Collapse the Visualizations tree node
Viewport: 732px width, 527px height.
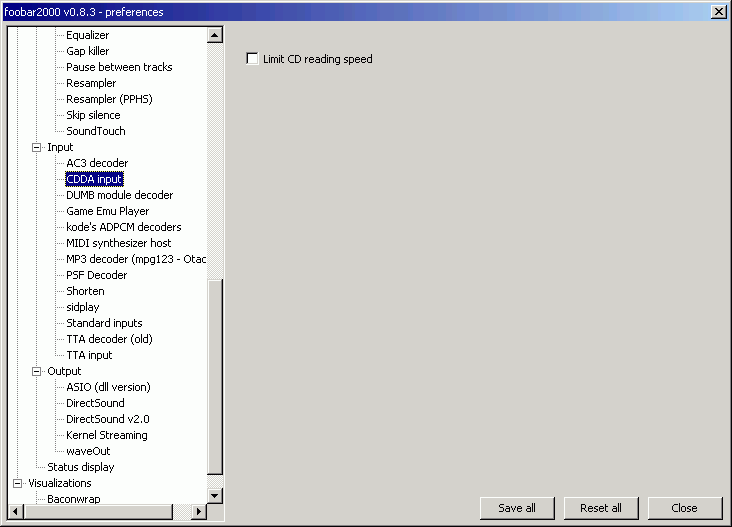coord(17,484)
